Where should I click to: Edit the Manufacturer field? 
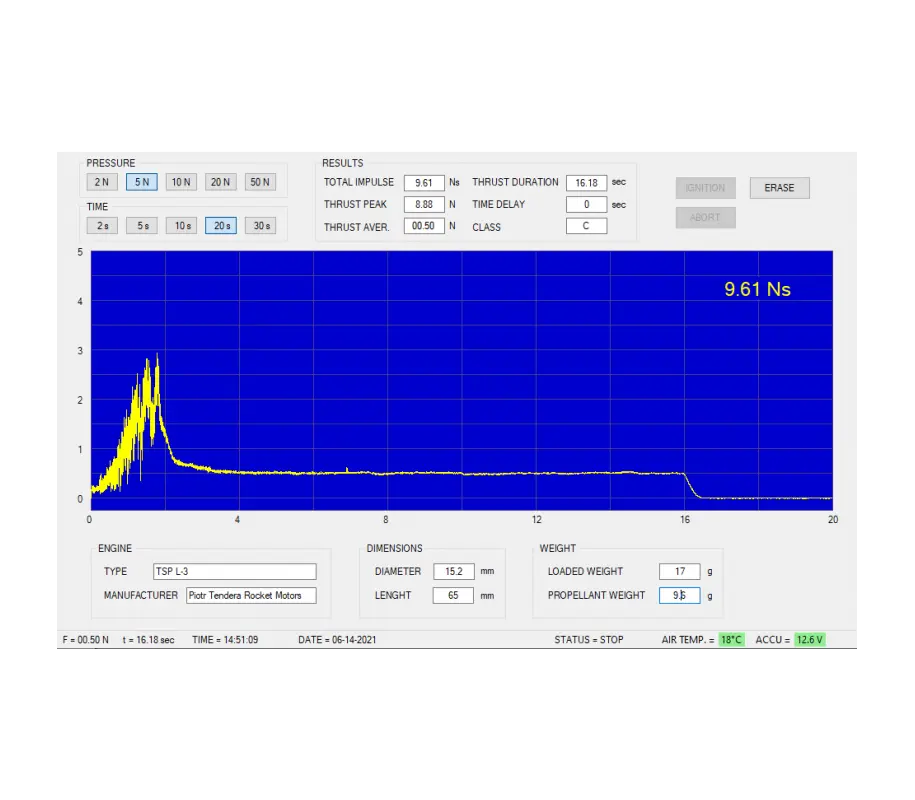[x=252, y=595]
